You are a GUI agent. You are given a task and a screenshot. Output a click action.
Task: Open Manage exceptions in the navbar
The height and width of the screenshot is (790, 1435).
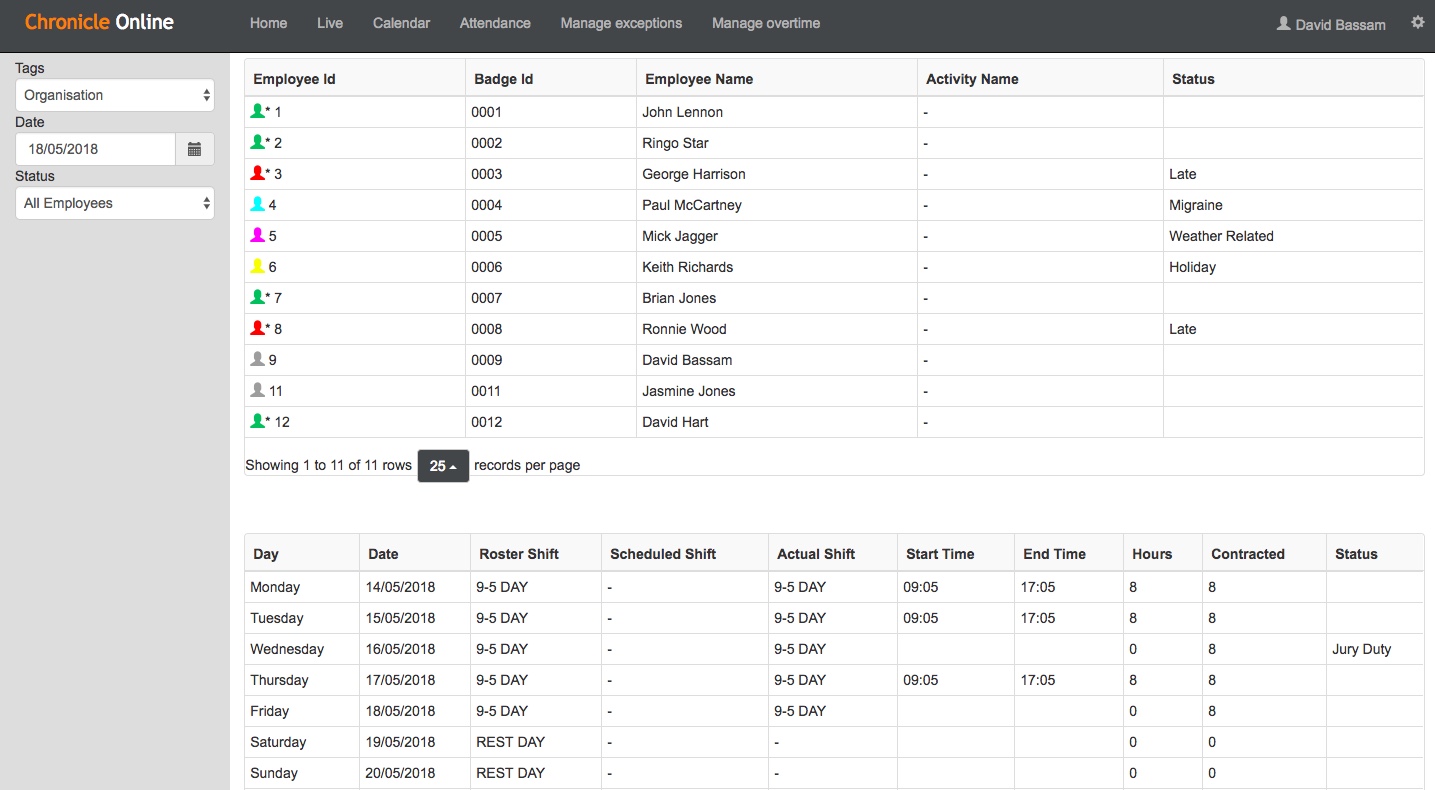pos(621,23)
